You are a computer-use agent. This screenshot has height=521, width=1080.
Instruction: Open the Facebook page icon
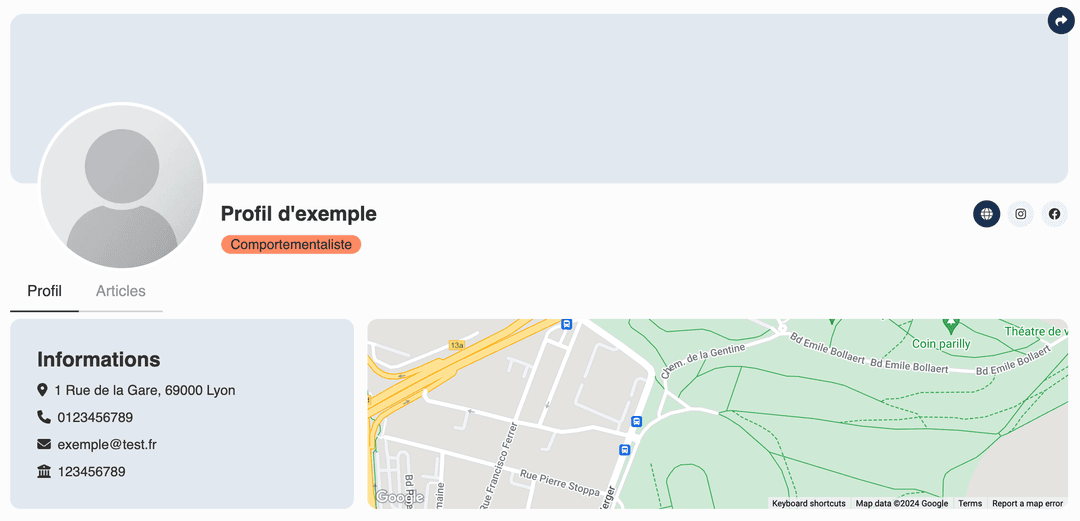[x=1054, y=214]
